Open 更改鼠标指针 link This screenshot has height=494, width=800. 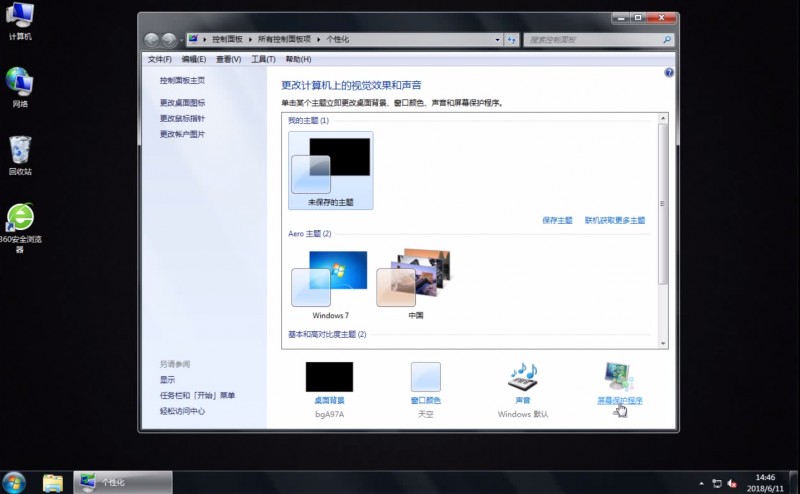point(182,118)
